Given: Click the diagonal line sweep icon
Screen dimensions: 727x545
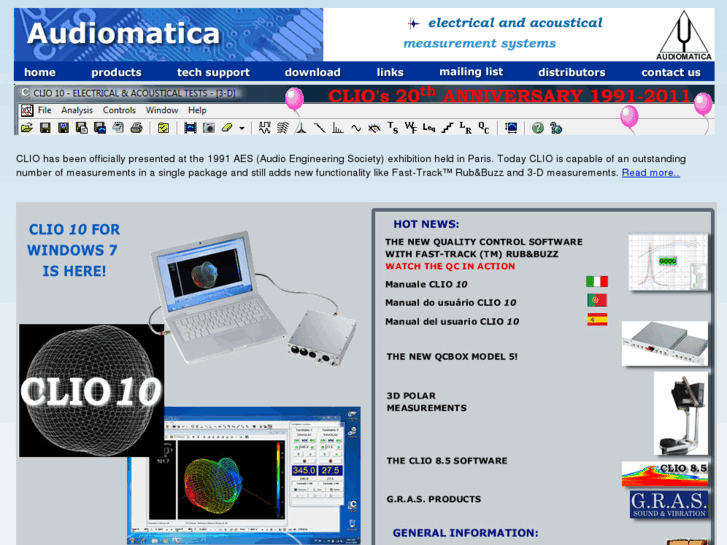Looking at the screenshot, I should tap(319, 128).
